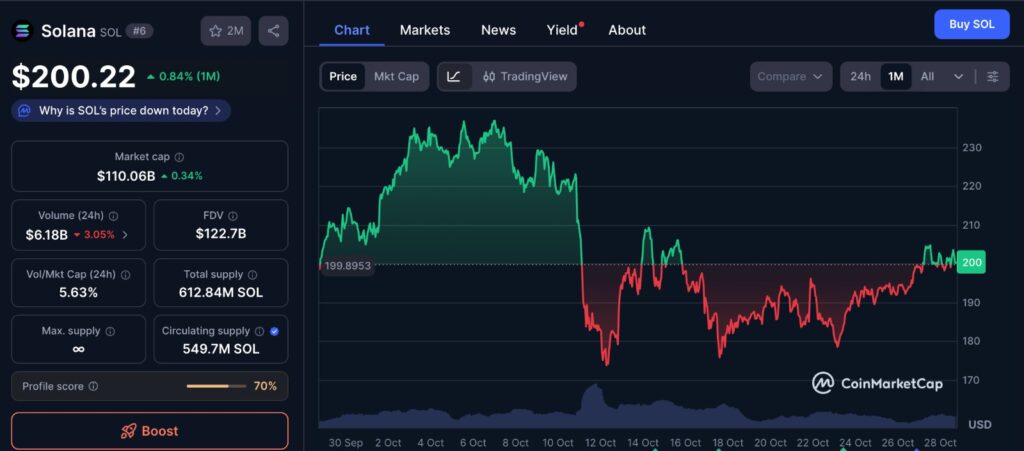This screenshot has height=451, width=1024.
Task: Click the Profile score progress bar
Action: [x=216, y=386]
